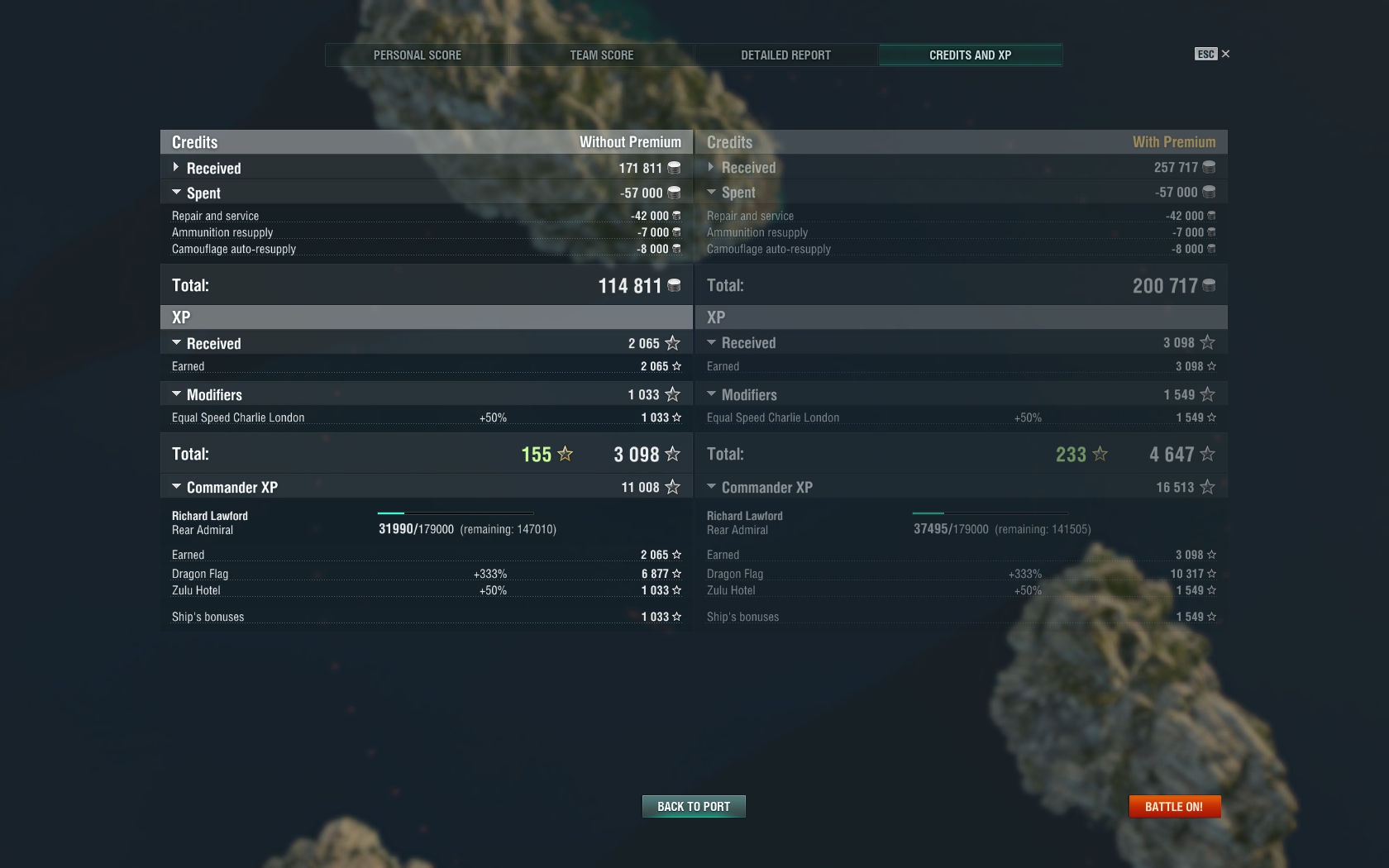Screen dimensions: 1389x868
Task: Click the With Premium column header
Action: [1174, 142]
